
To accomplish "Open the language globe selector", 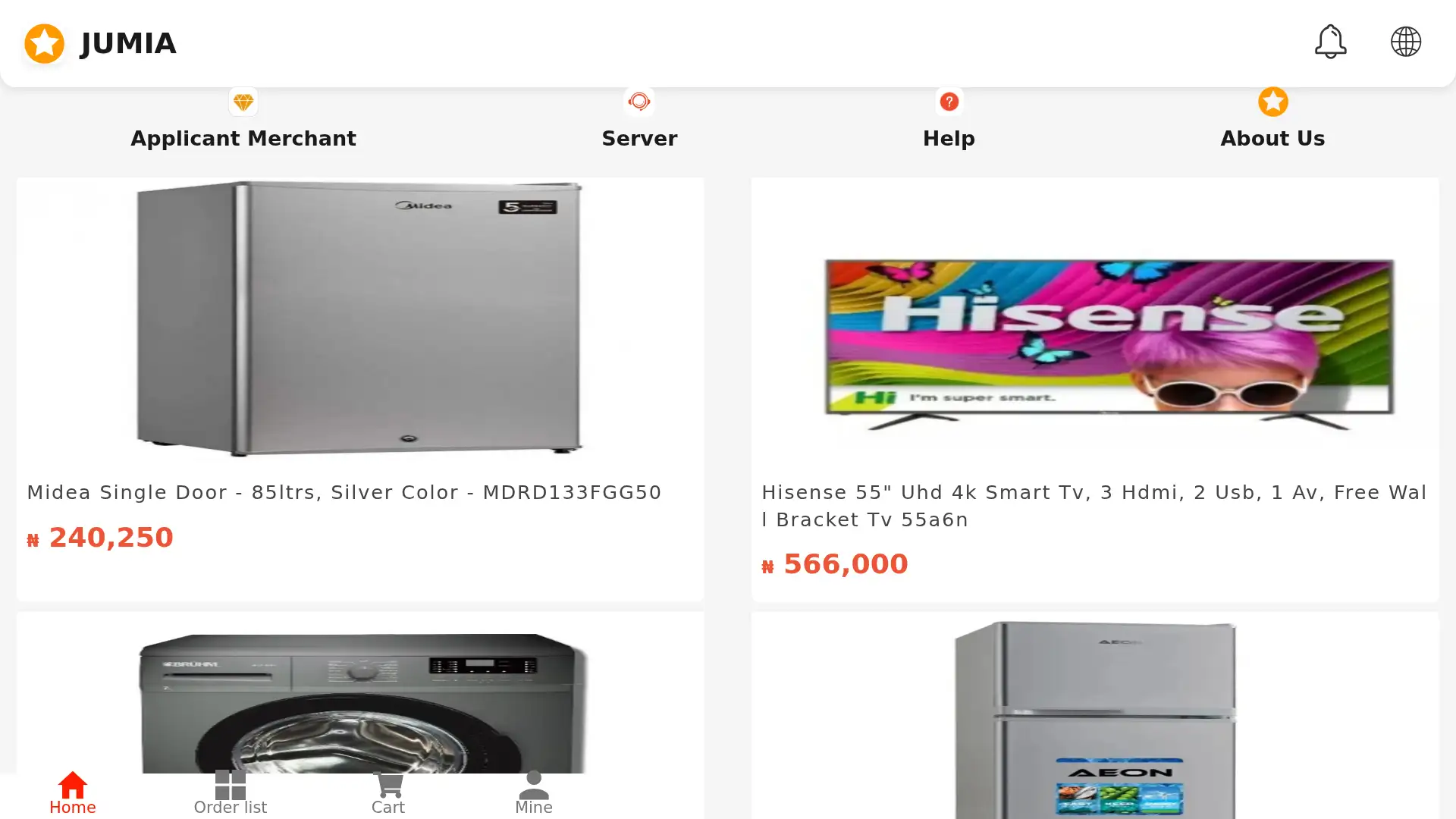I will (1405, 42).
